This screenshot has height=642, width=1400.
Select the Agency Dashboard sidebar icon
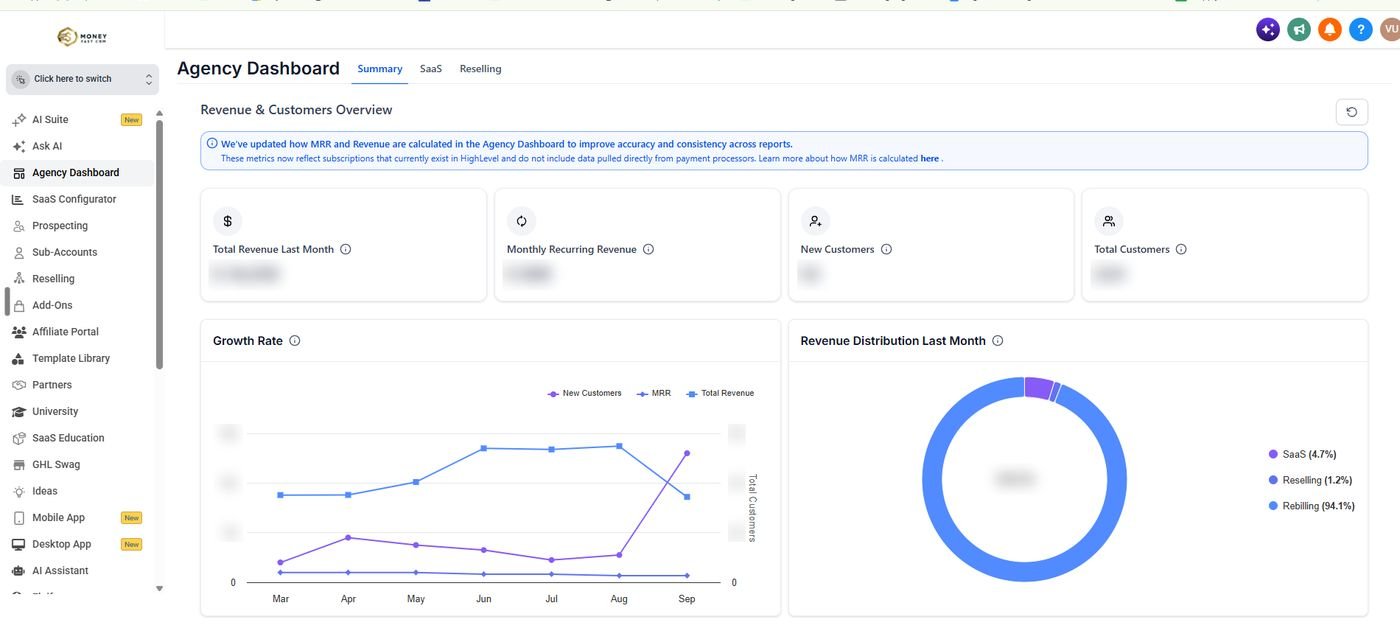[19, 173]
